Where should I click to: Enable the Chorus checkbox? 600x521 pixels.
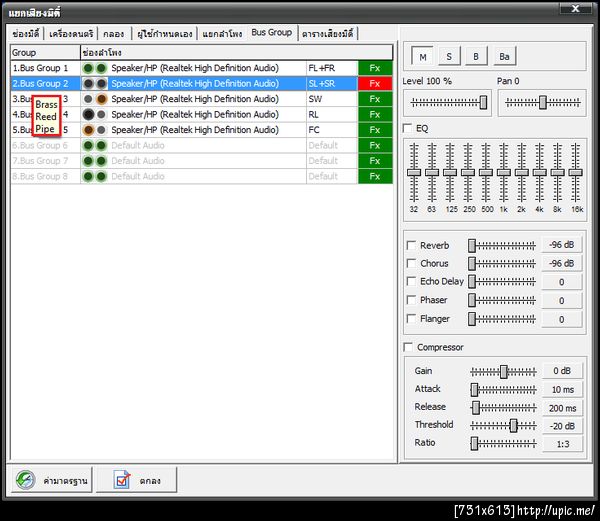[x=411, y=263]
